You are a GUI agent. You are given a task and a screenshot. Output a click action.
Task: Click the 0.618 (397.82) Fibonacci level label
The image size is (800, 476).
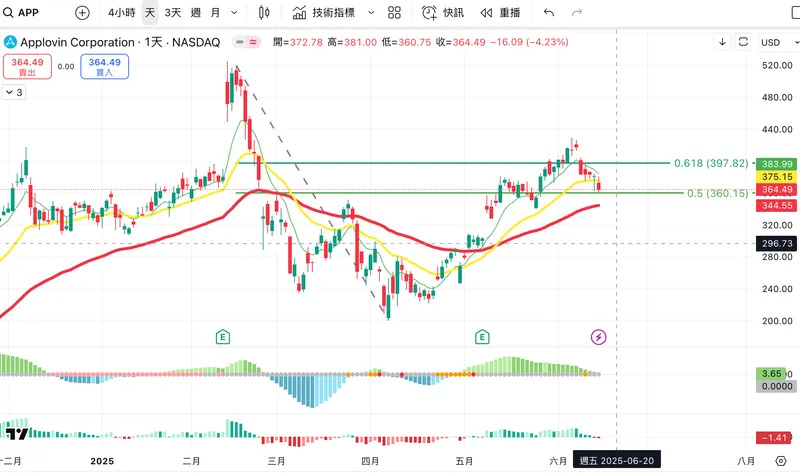(x=711, y=163)
